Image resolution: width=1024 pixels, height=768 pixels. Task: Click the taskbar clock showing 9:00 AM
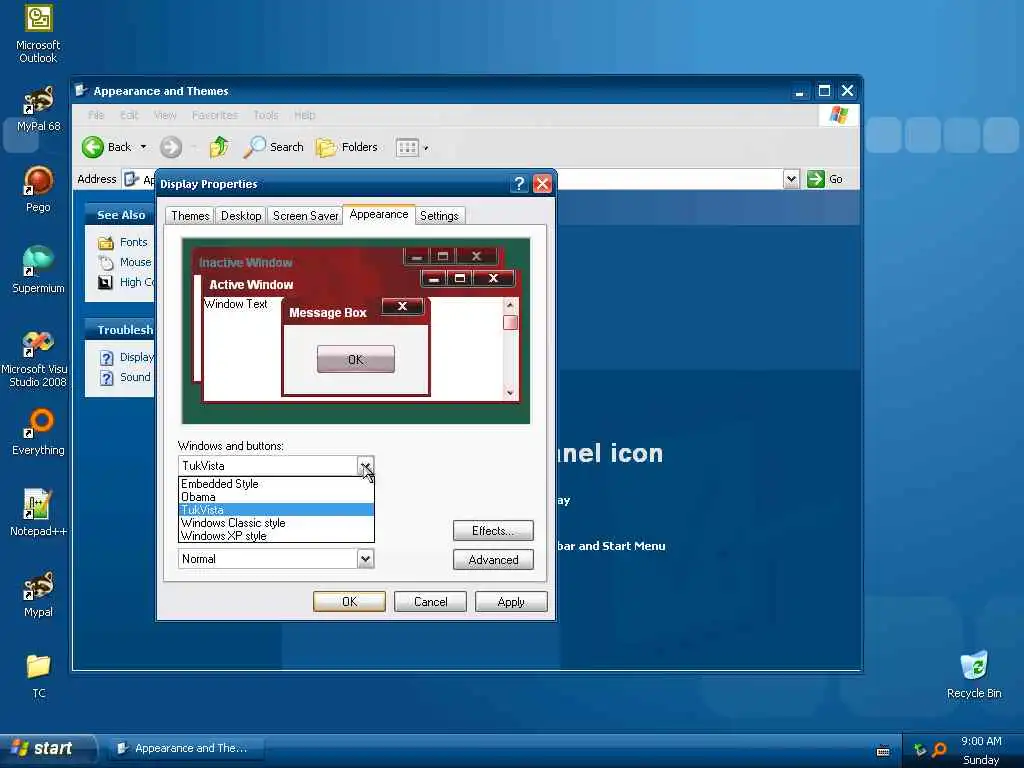pos(981,741)
